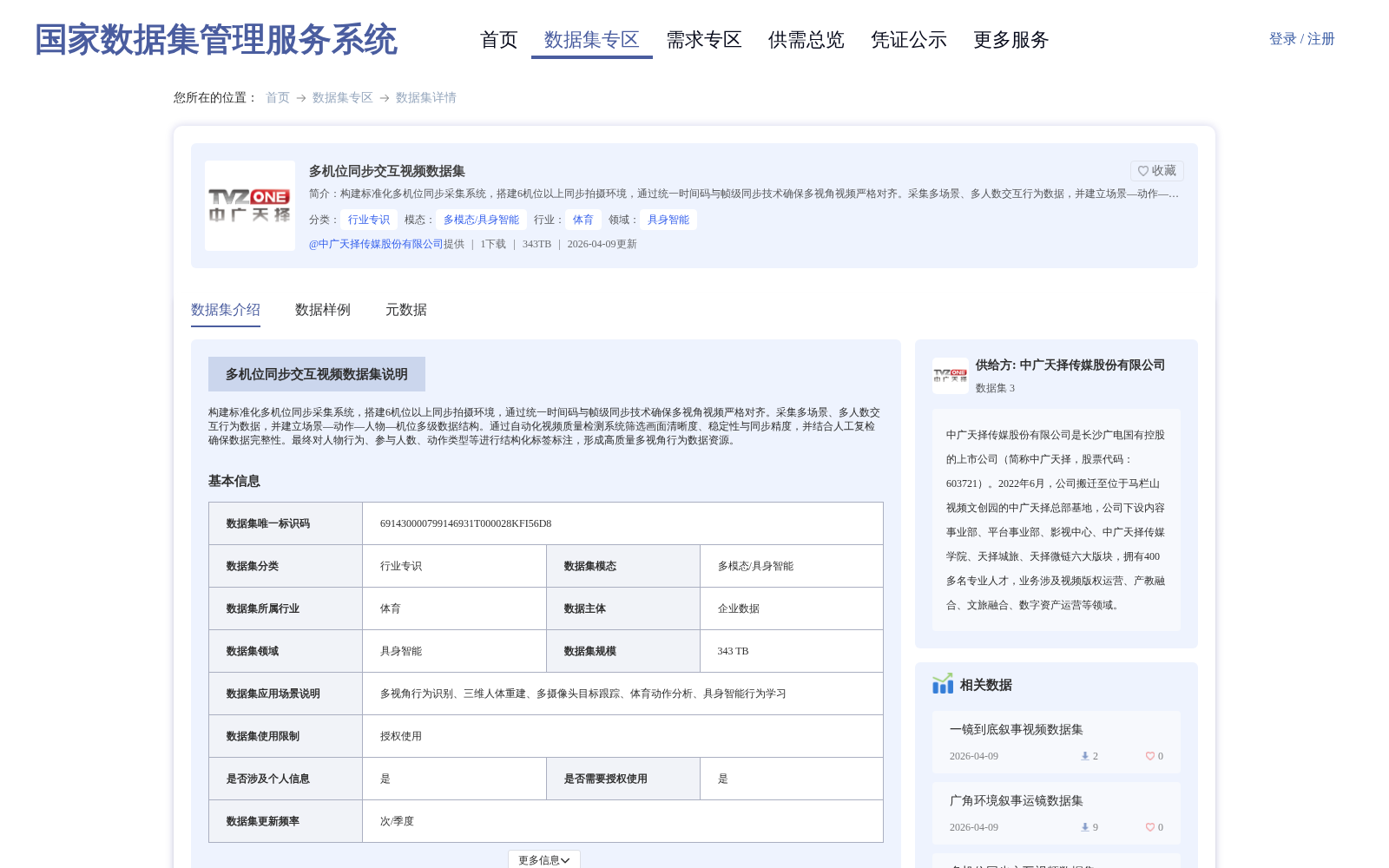The width and height of the screenshot is (1389, 868).
Task: Open 数据集专区 in the top navigation
Action: [592, 40]
